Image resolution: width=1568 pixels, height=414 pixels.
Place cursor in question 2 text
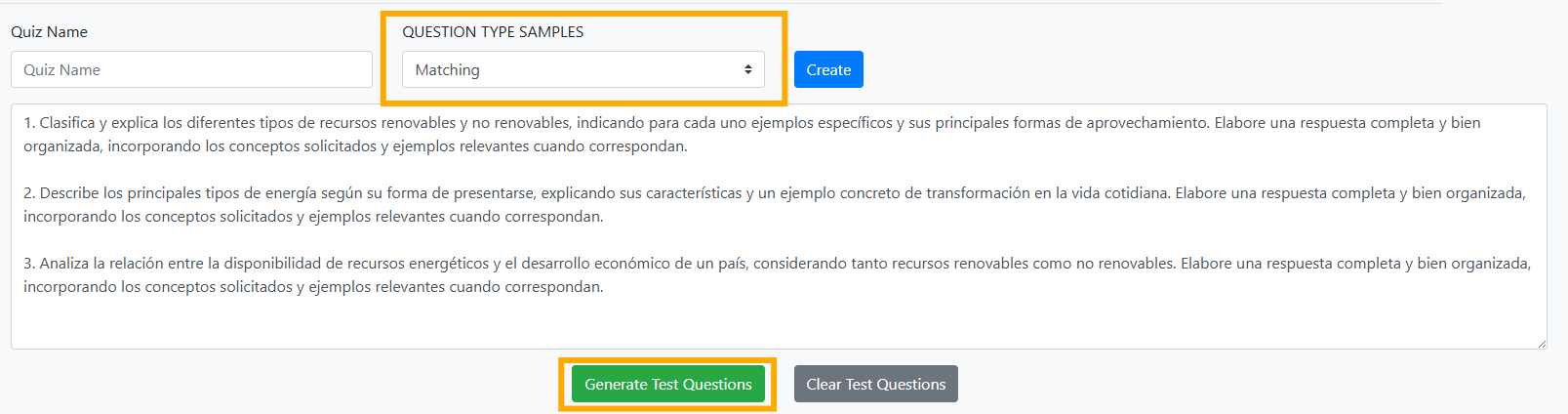tap(774, 205)
